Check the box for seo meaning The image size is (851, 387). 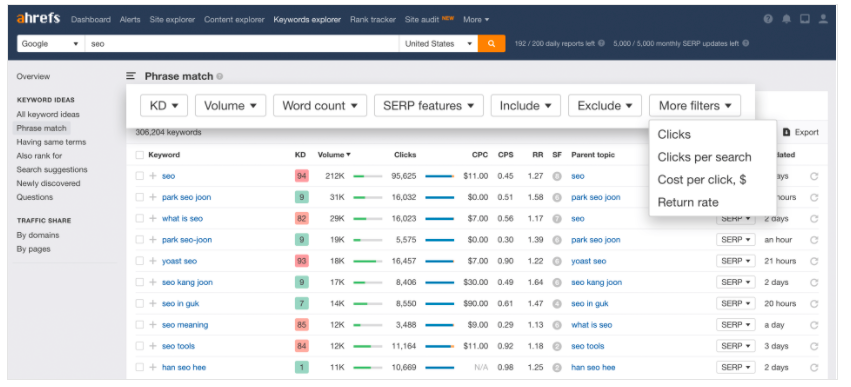139,325
